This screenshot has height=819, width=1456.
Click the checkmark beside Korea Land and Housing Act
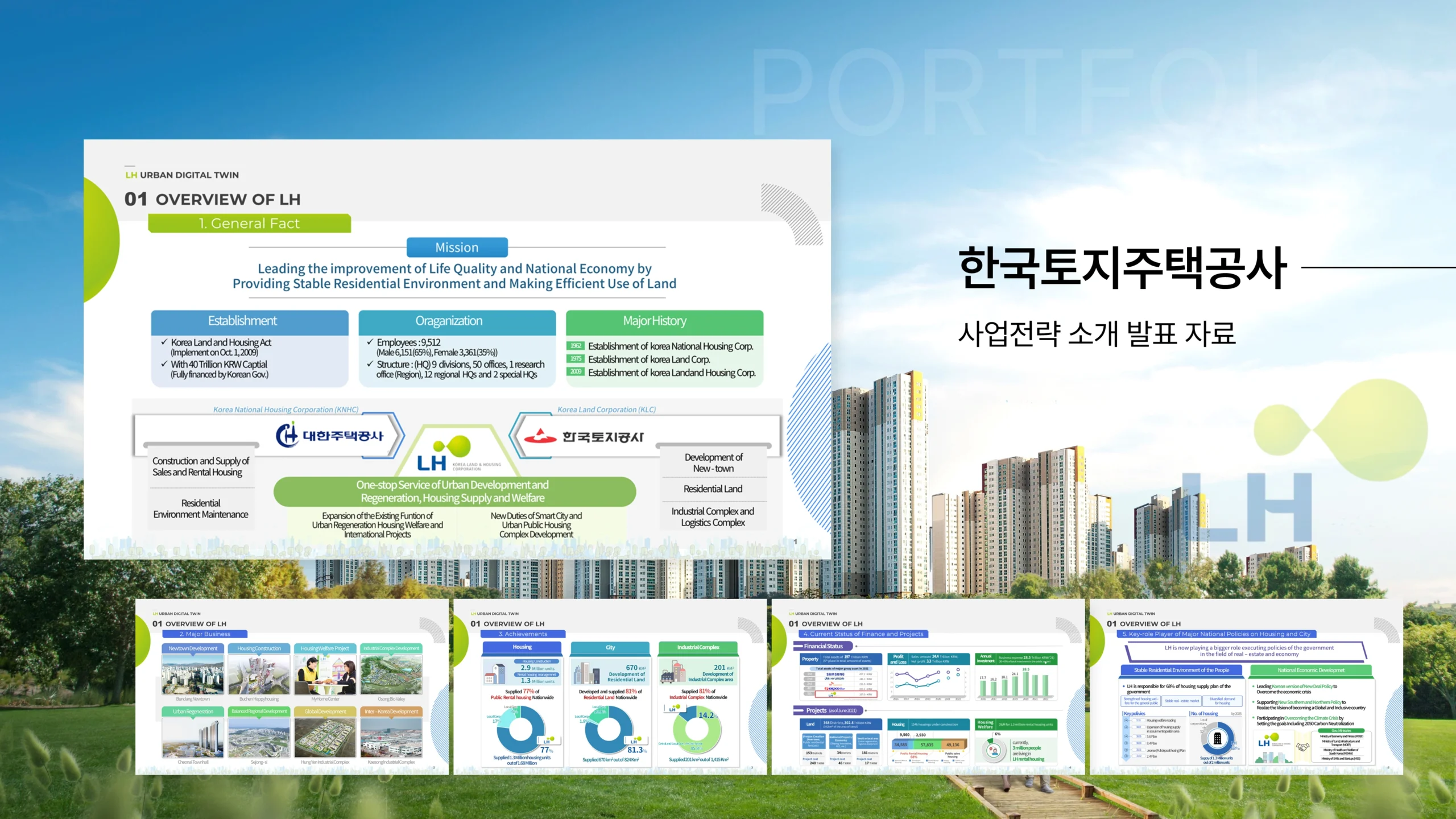tap(164, 342)
